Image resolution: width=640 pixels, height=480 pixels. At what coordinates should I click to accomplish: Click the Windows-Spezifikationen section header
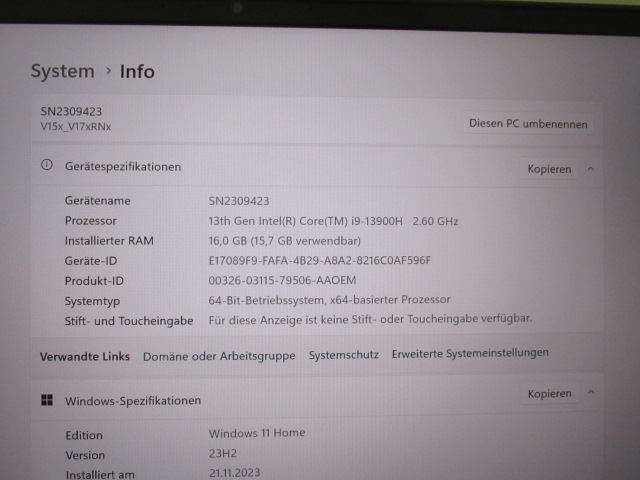pyautogui.click(x=133, y=400)
